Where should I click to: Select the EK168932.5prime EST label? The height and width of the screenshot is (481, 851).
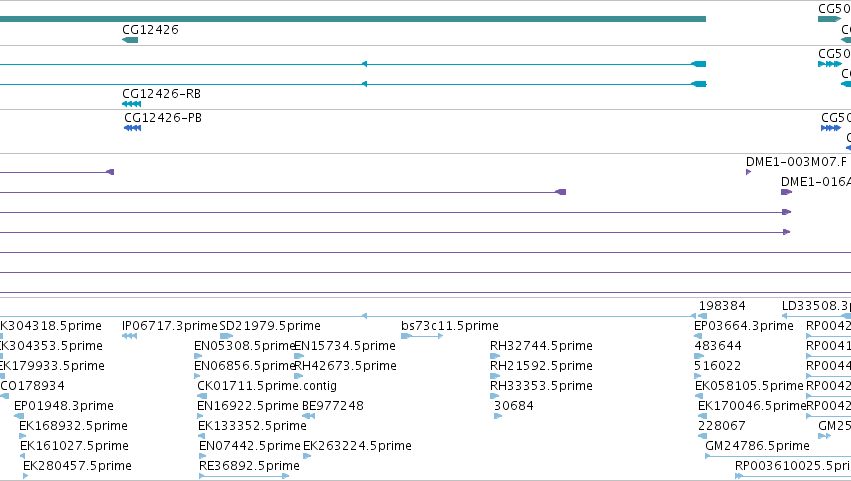pyautogui.click(x=73, y=426)
